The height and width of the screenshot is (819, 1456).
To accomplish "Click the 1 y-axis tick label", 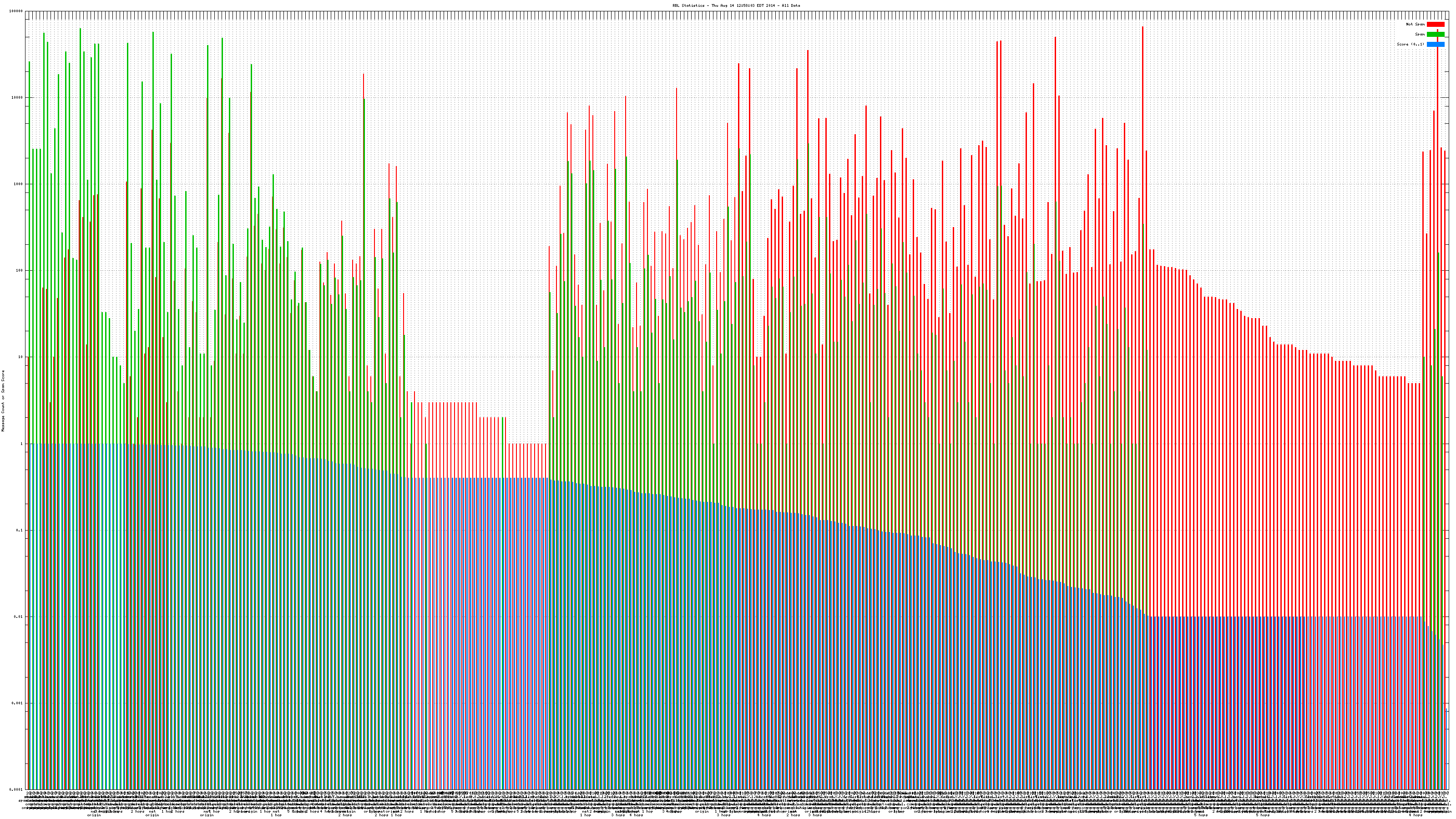I will [22, 444].
